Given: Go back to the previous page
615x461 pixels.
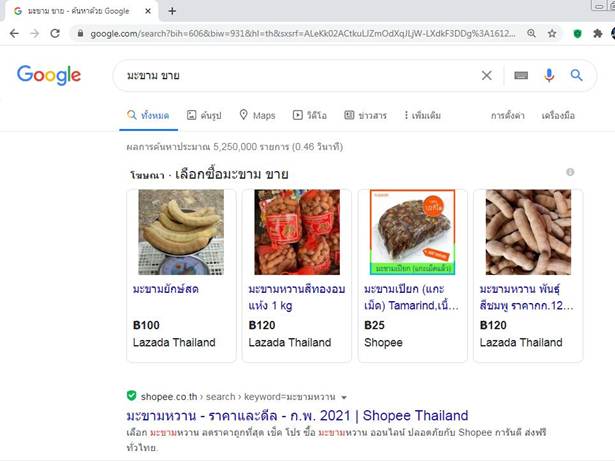Looking at the screenshot, I should click(x=14, y=34).
